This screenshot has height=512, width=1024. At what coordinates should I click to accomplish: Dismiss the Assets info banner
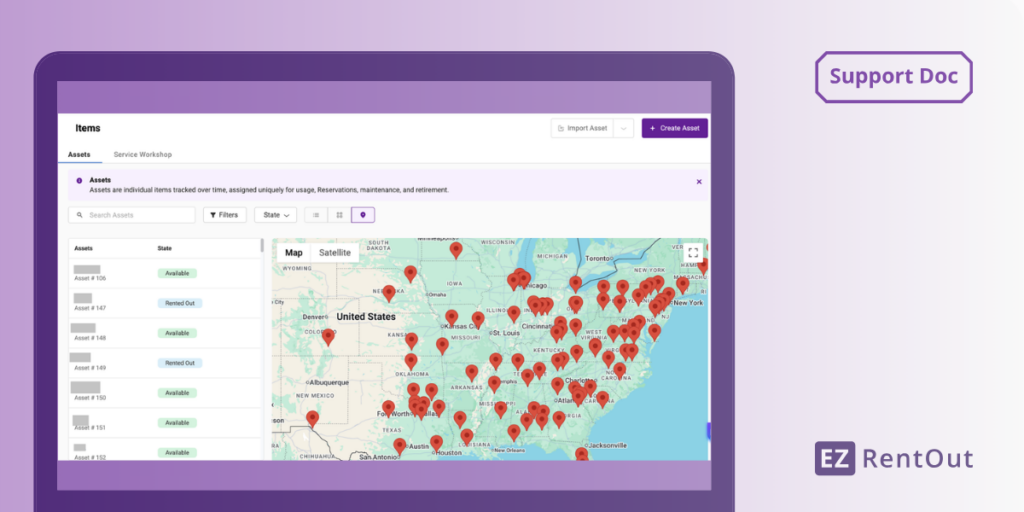point(699,181)
